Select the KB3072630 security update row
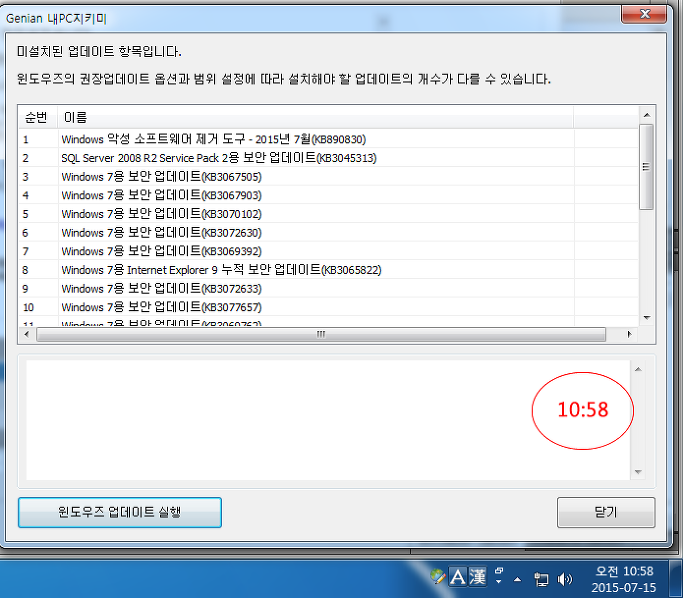The image size is (683, 598). (x=328, y=233)
